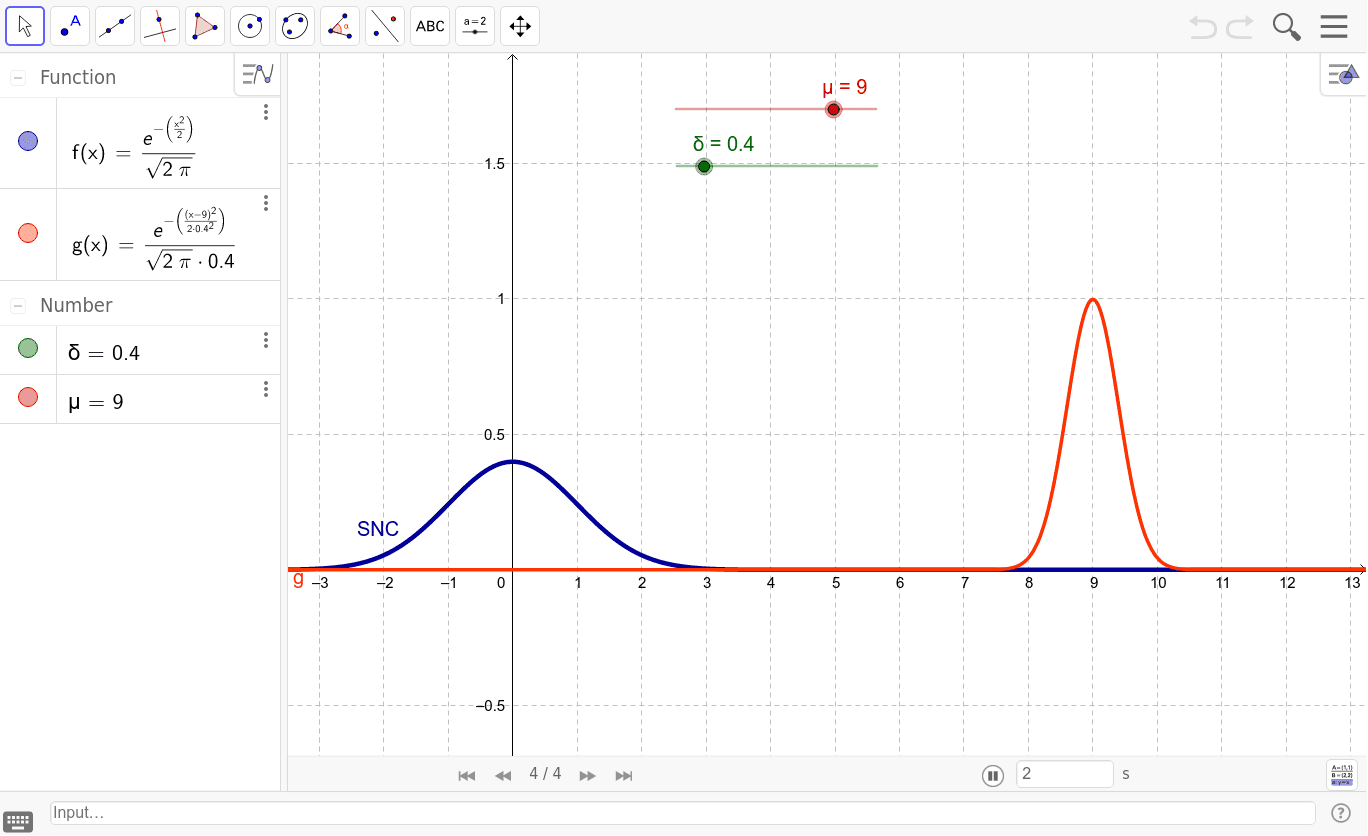Select the Ellipse conic tool

tap(295, 26)
